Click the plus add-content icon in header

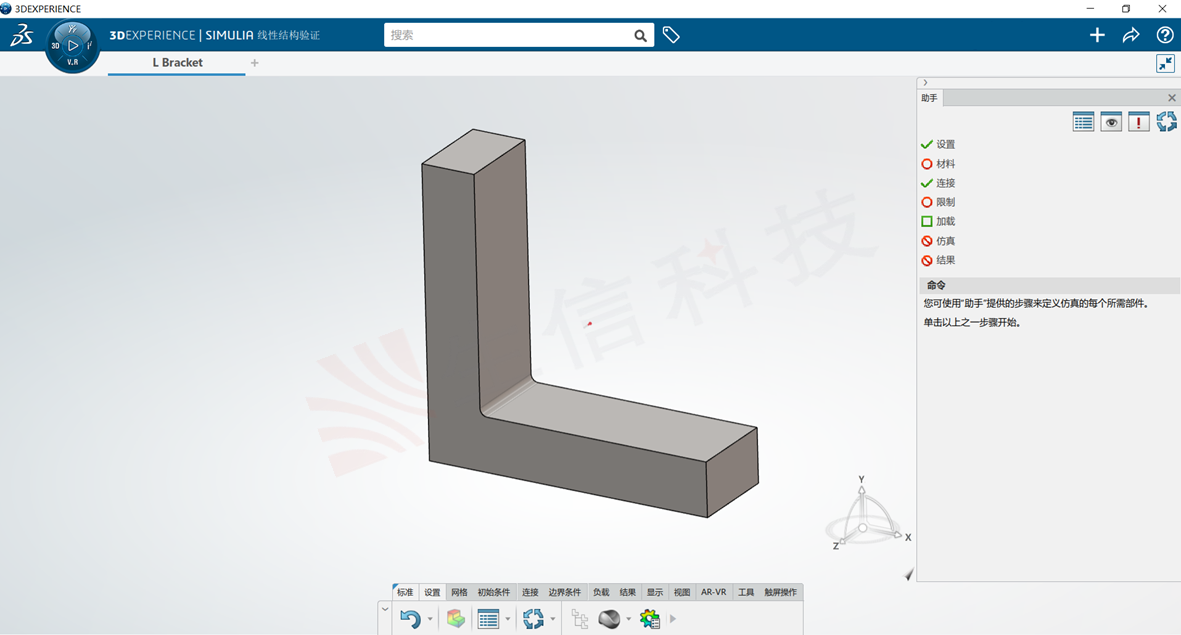point(1097,35)
